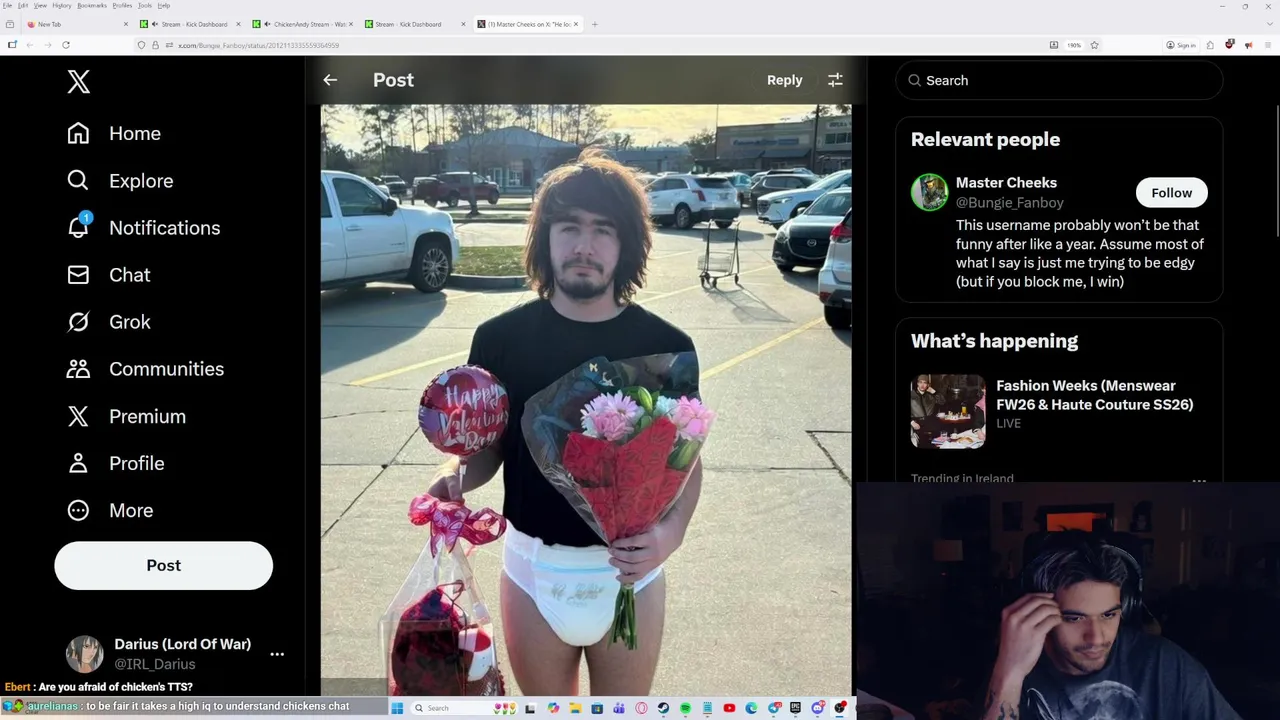Open Notifications with the bell icon

pos(142,227)
